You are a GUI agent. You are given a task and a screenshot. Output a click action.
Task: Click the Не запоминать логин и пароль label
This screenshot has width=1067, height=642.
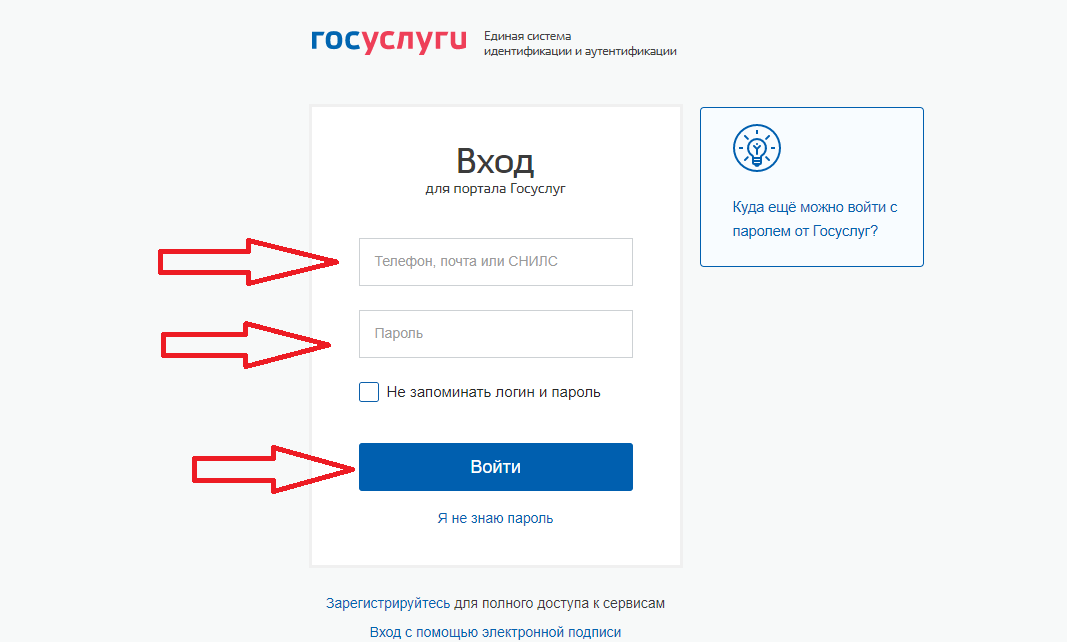pyautogui.click(x=493, y=392)
